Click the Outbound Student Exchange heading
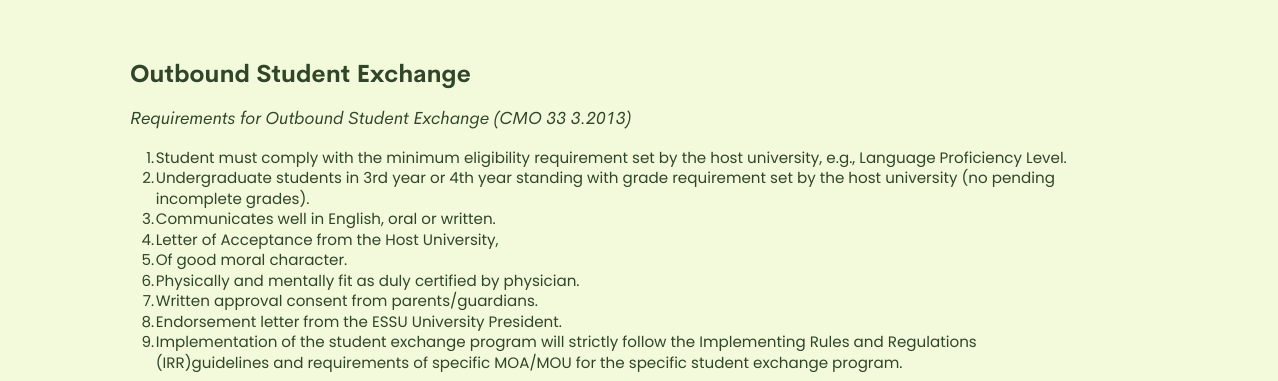This screenshot has height=381, width=1278. [x=300, y=74]
